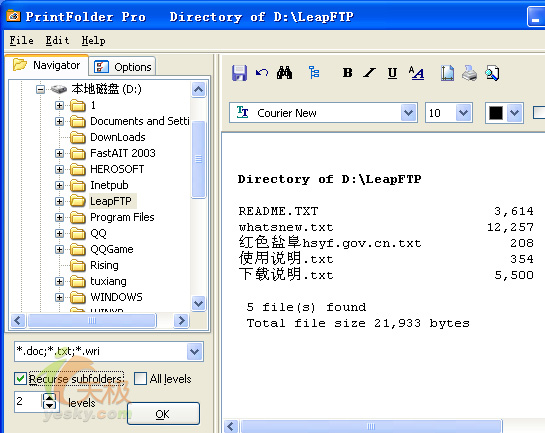Open Find with the binoculars icon

pyautogui.click(x=284, y=73)
